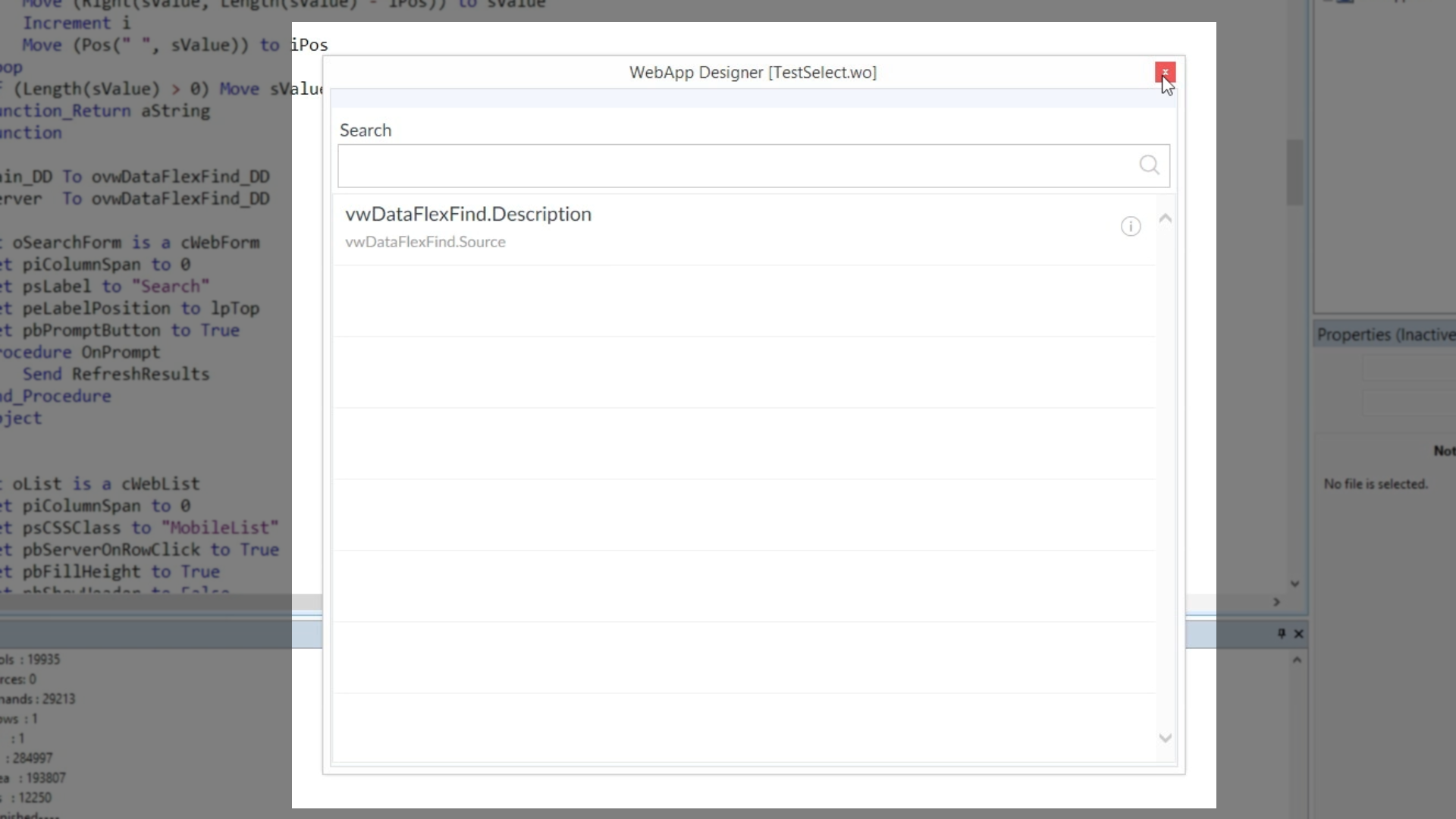Click the 'oList is a cWebList' code line

click(x=105, y=484)
